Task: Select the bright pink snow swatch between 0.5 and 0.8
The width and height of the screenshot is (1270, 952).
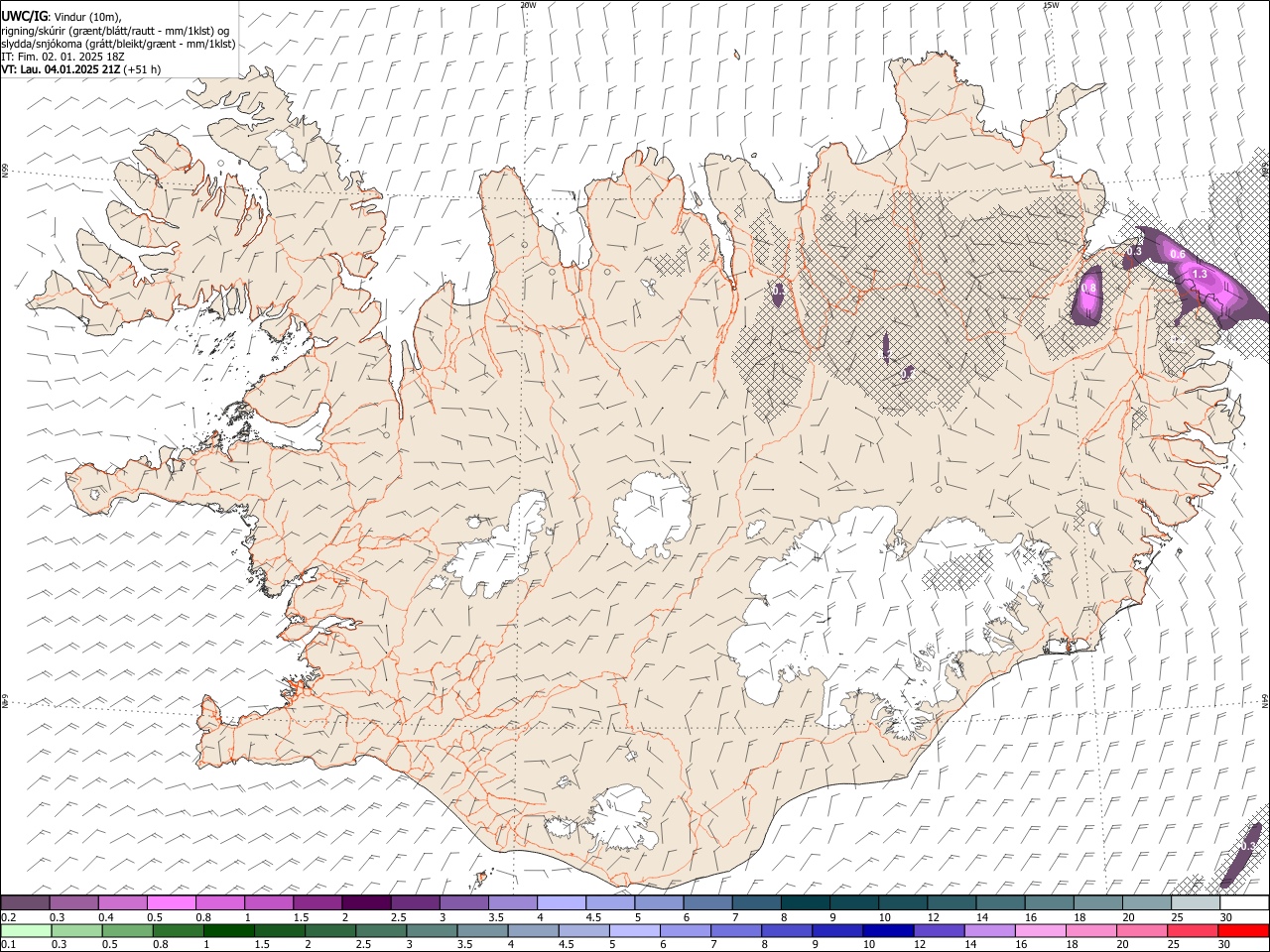Action: 171,902
